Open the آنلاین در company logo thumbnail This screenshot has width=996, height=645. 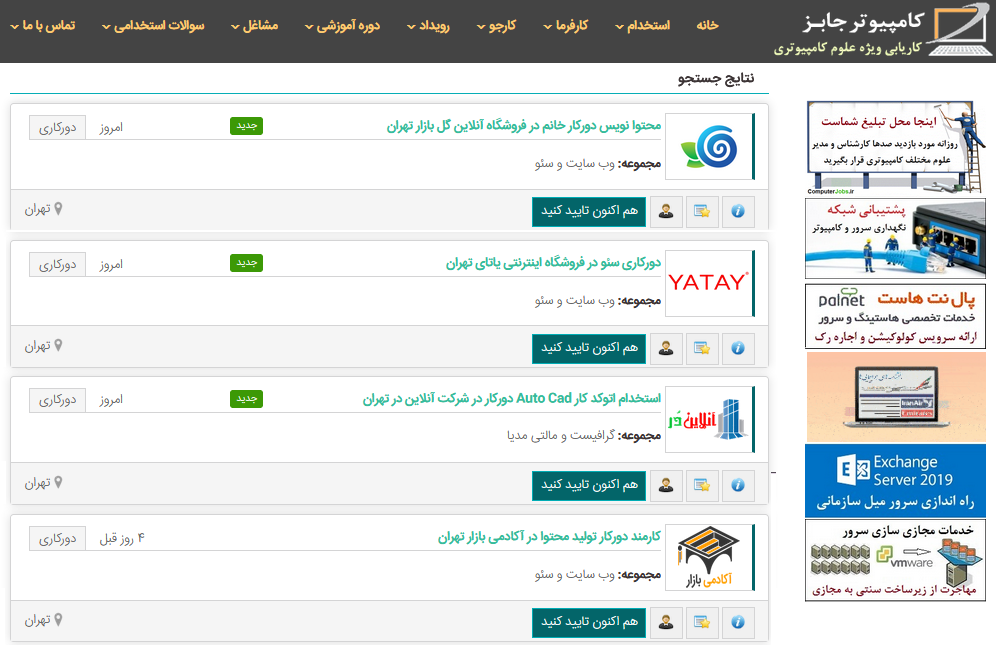(710, 419)
